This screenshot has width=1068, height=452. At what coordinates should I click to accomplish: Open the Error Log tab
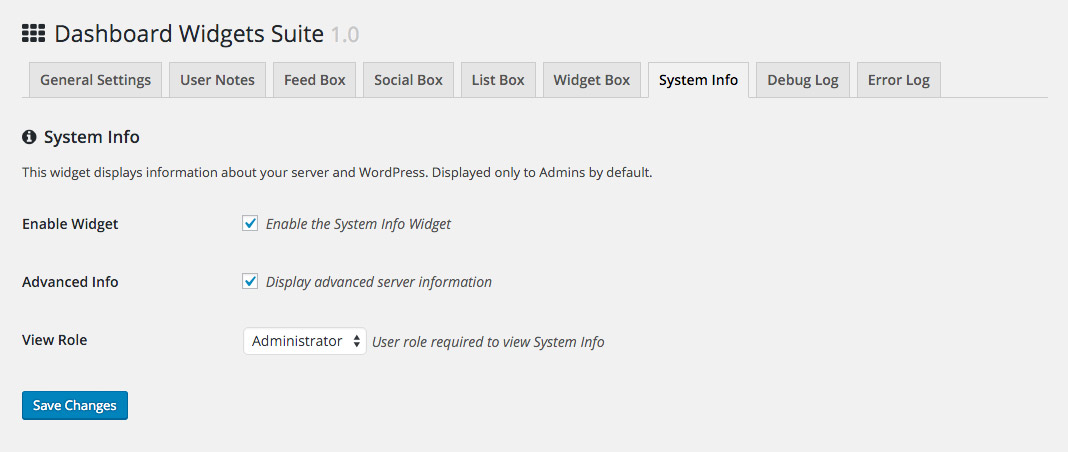pos(898,80)
